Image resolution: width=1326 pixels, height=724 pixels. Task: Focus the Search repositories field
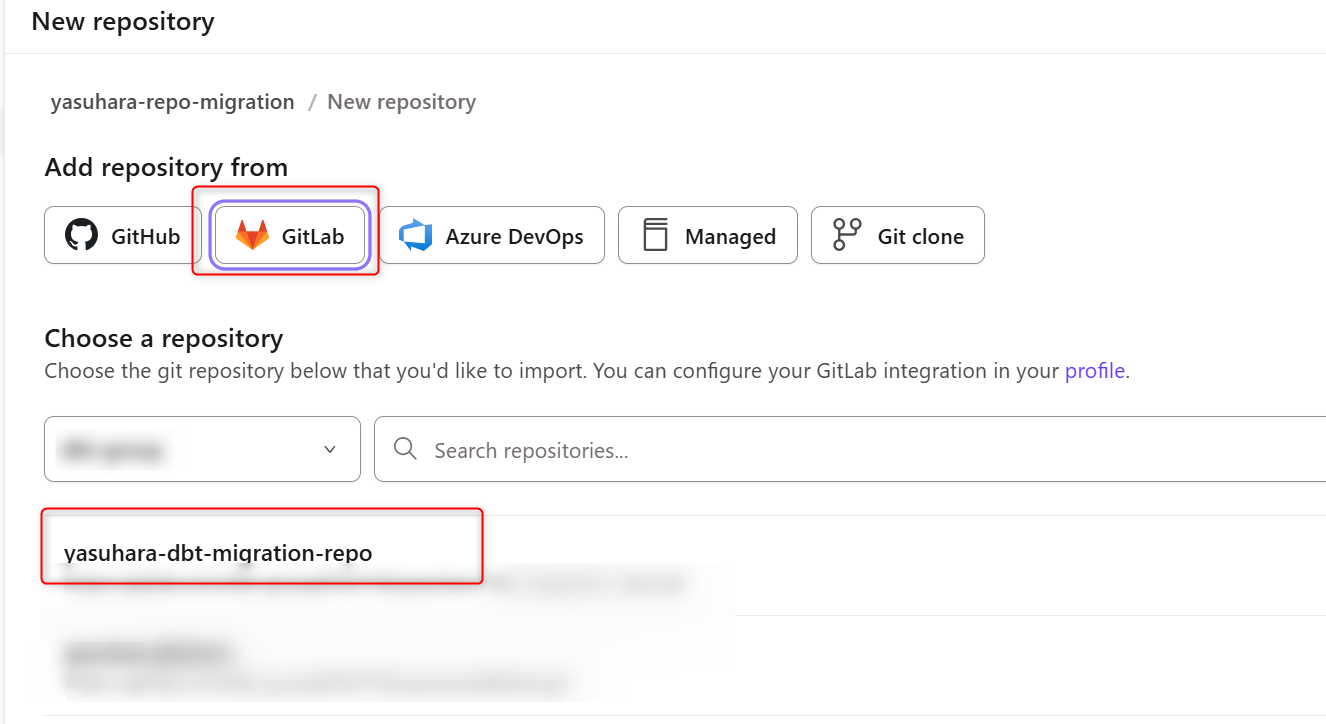850,450
